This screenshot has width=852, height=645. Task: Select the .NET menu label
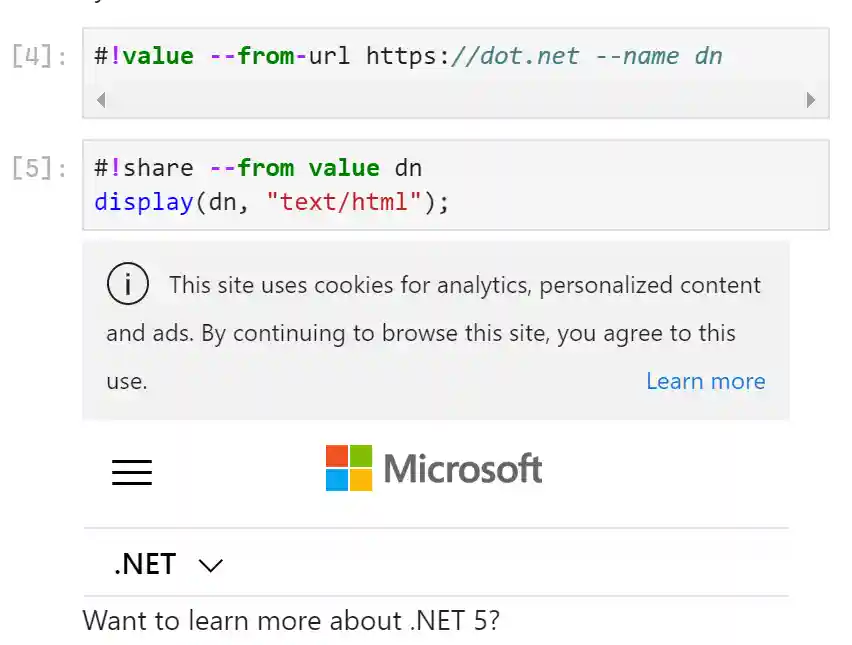[145, 564]
